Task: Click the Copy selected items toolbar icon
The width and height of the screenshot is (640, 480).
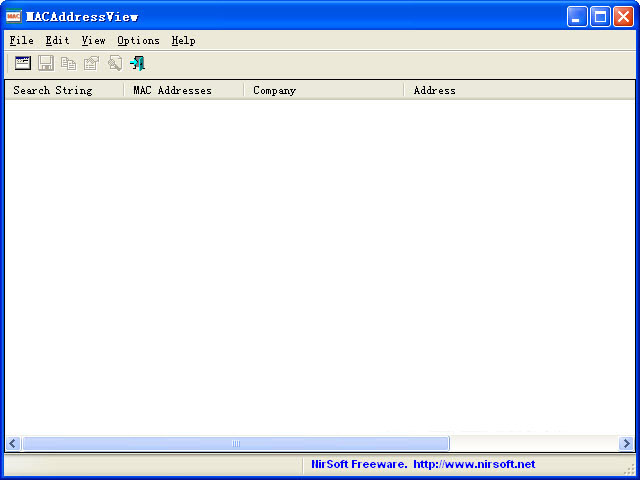Action: (68, 63)
